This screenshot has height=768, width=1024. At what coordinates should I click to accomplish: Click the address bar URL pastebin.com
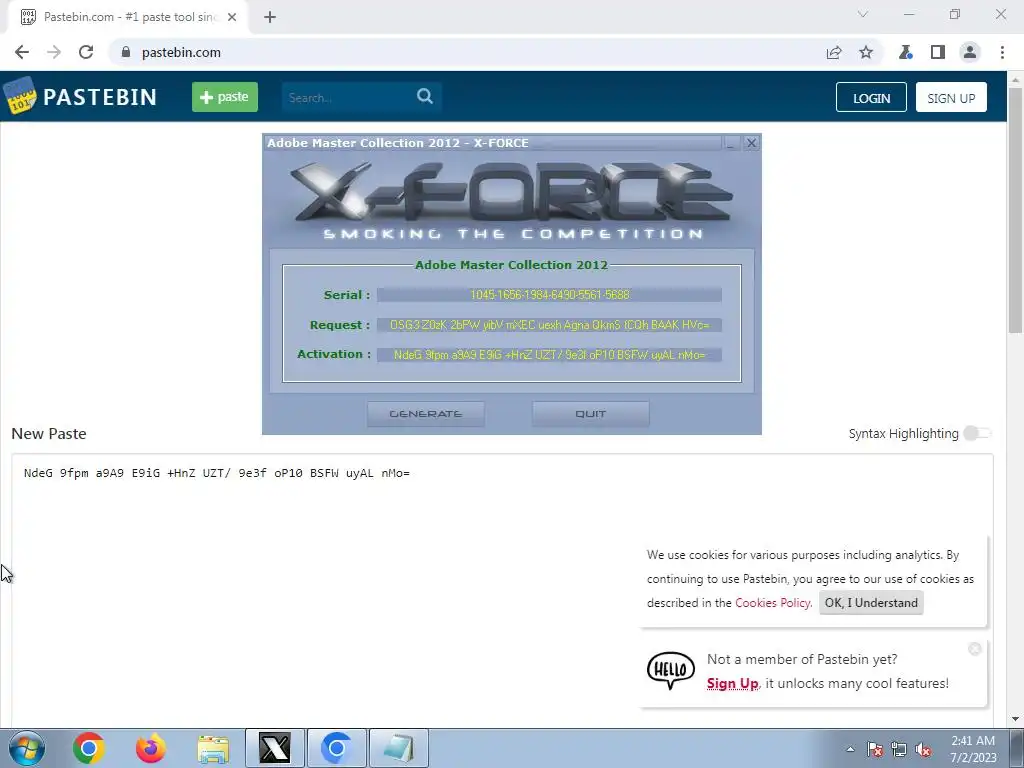(182, 52)
